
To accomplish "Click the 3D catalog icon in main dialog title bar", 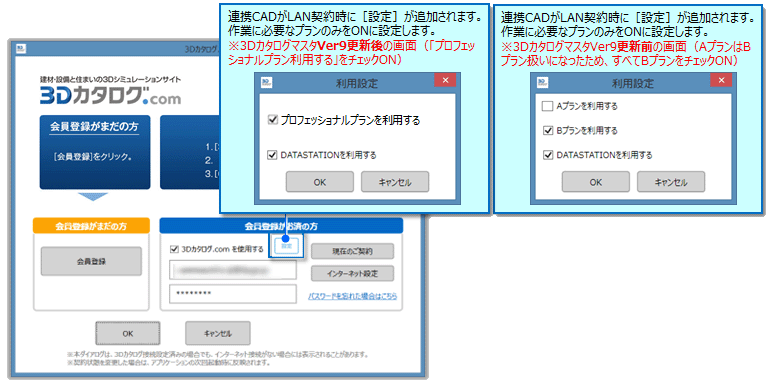I will click(21, 49).
